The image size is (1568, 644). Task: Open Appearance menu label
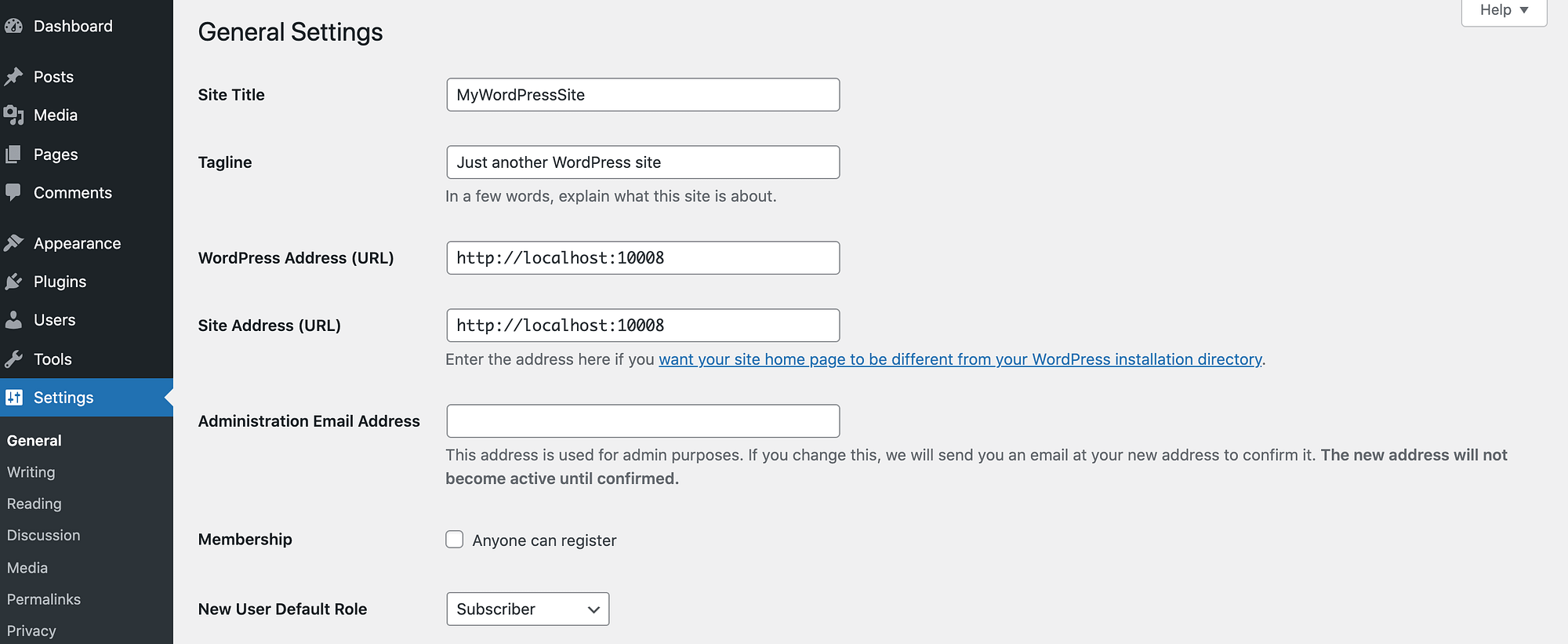point(77,243)
